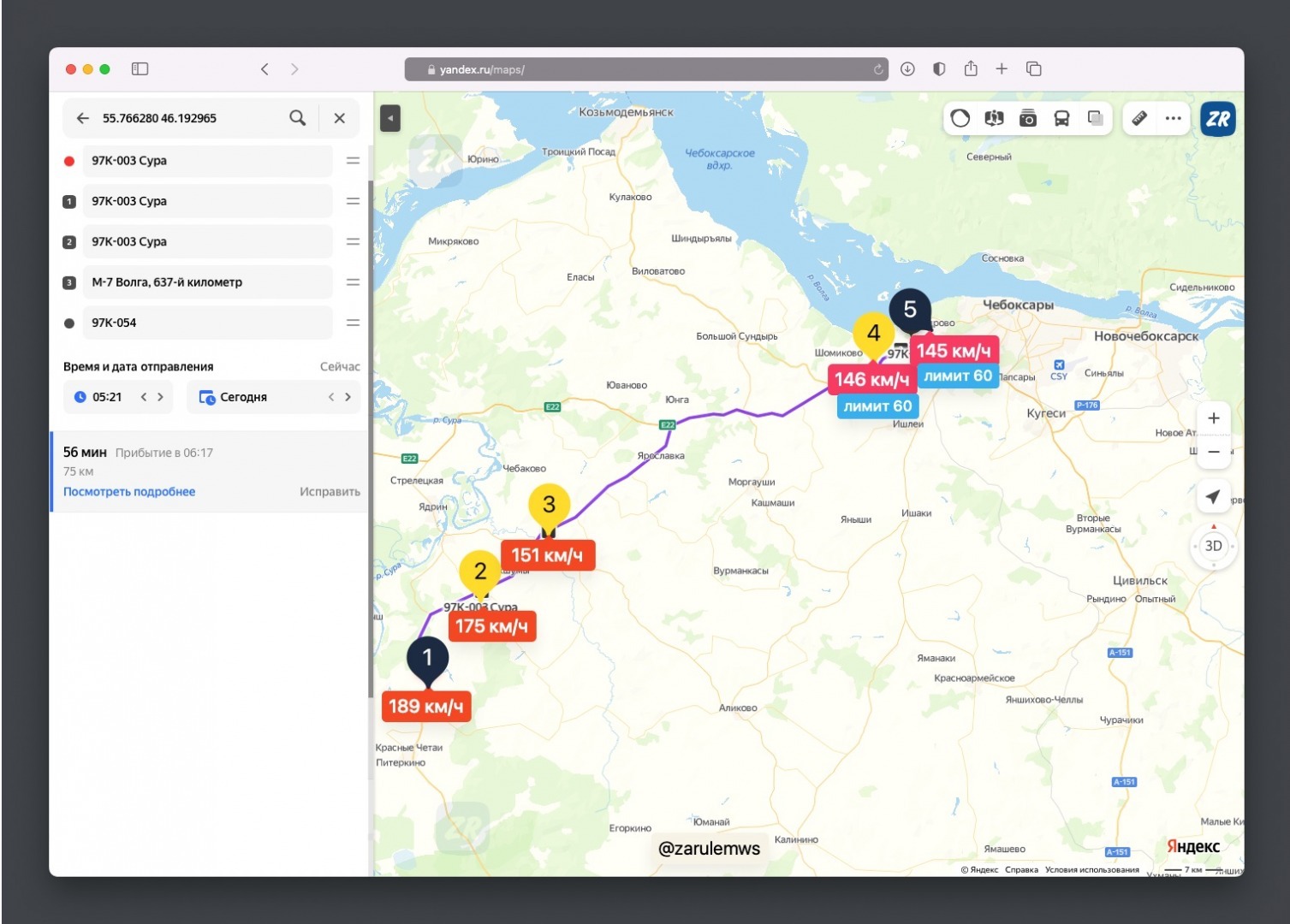Advance departure time with the right chevron

[x=160, y=397]
